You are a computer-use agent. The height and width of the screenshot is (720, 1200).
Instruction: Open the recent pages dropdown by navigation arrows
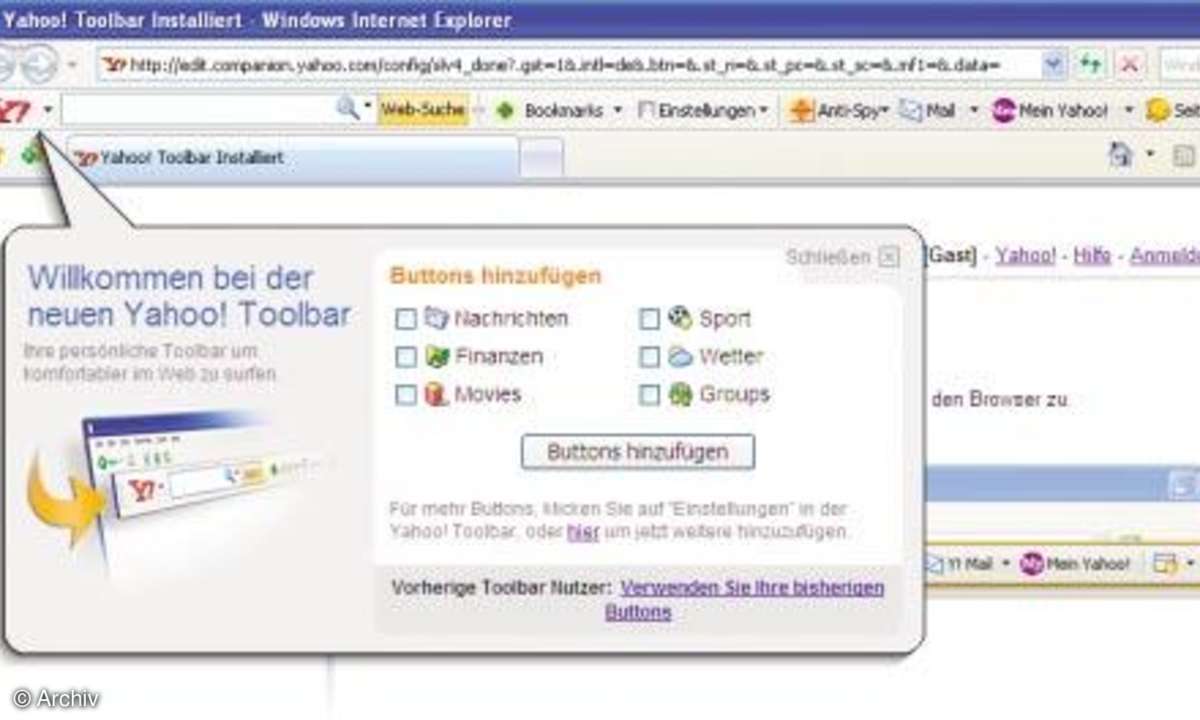72,66
